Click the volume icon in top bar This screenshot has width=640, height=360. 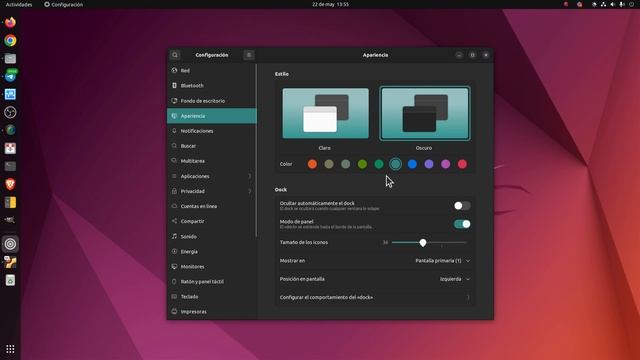point(612,4)
